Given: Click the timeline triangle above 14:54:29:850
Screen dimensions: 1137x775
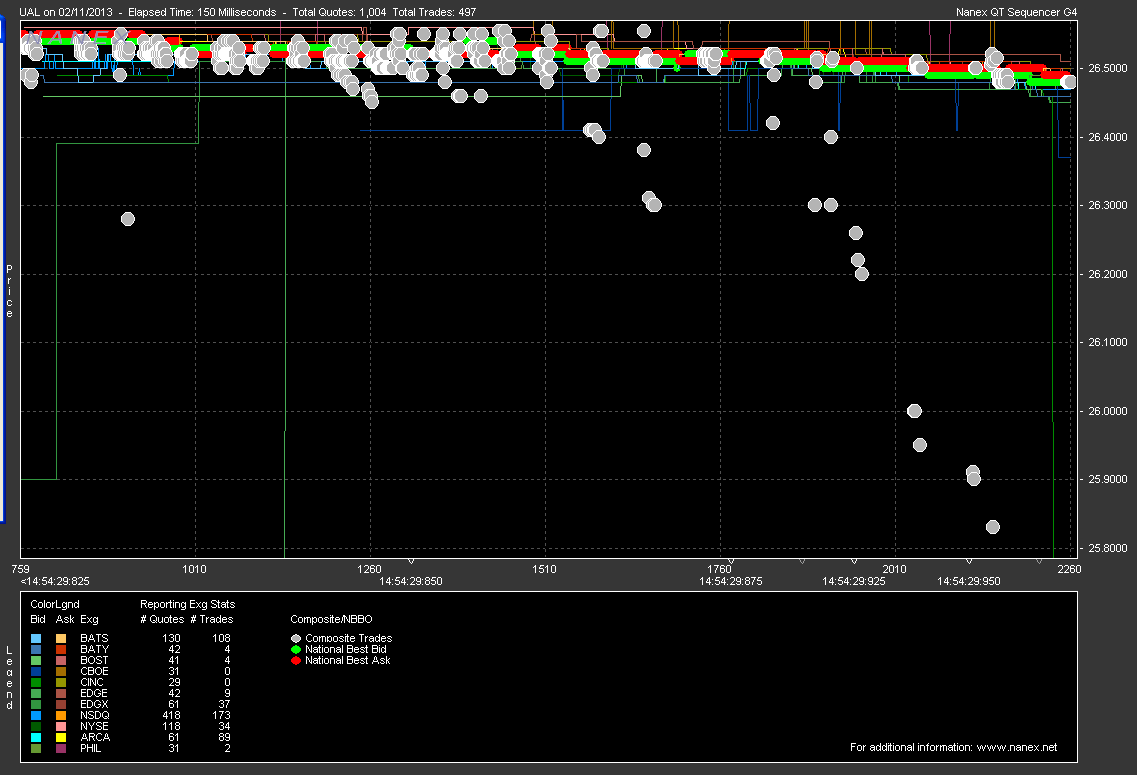Looking at the screenshot, I should coord(411,562).
